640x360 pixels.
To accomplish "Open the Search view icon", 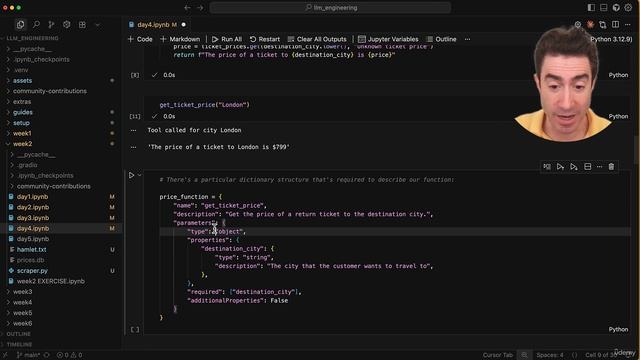I will (36, 24).
